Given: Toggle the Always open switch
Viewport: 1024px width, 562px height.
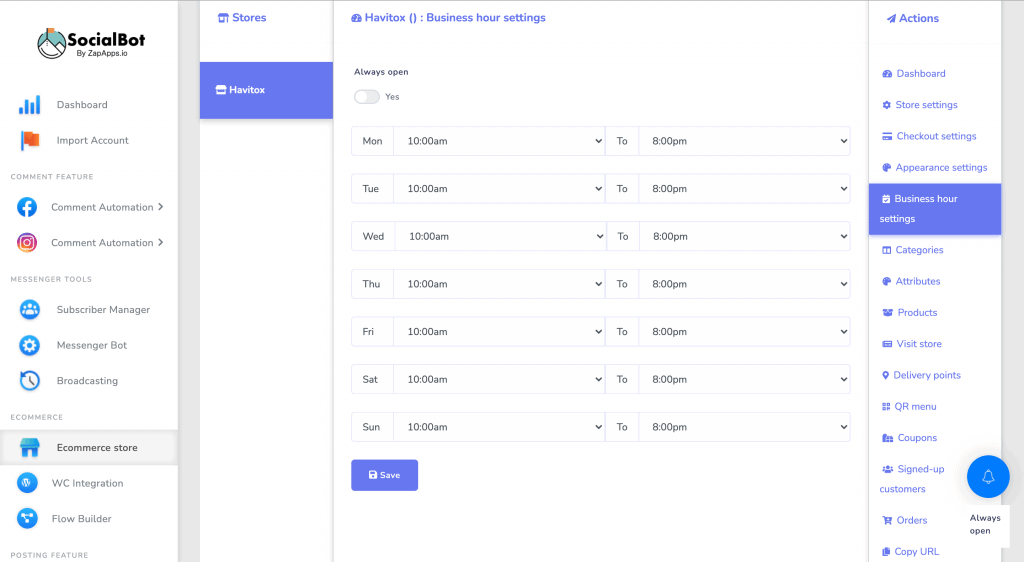Looking at the screenshot, I should click(x=366, y=97).
